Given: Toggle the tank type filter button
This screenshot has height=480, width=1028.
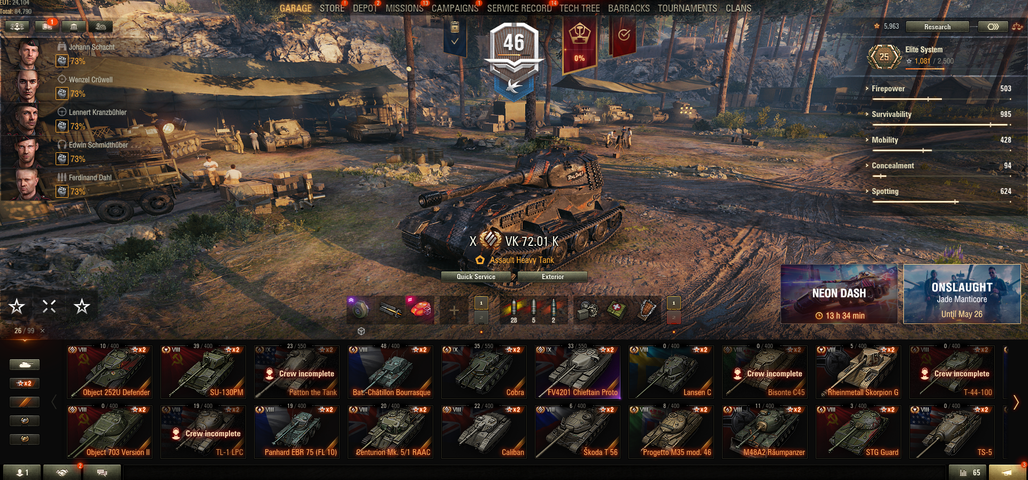Looking at the screenshot, I should pyautogui.click(x=25, y=365).
